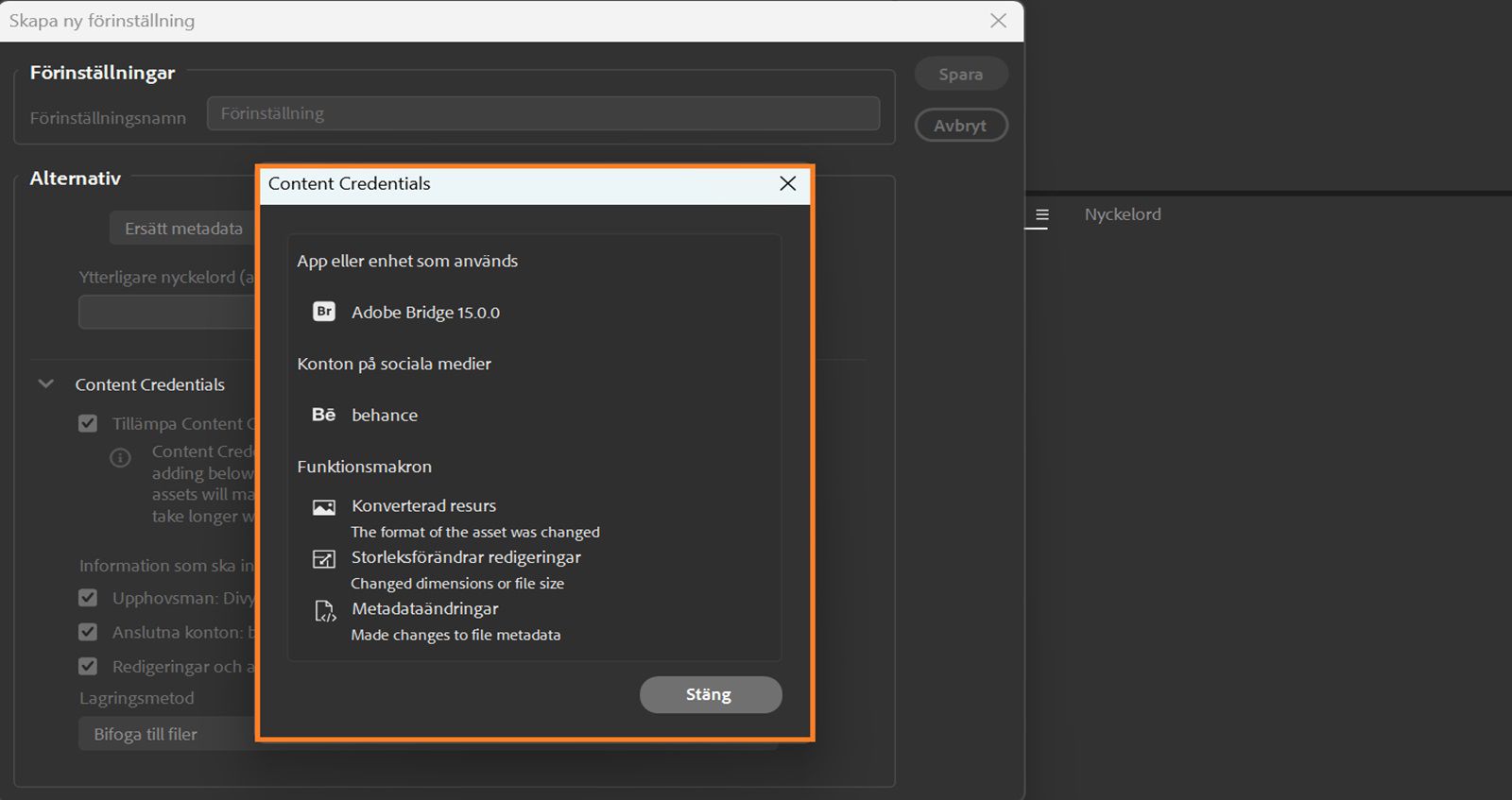Click the behance account name
1512x800 pixels.
coord(385,415)
